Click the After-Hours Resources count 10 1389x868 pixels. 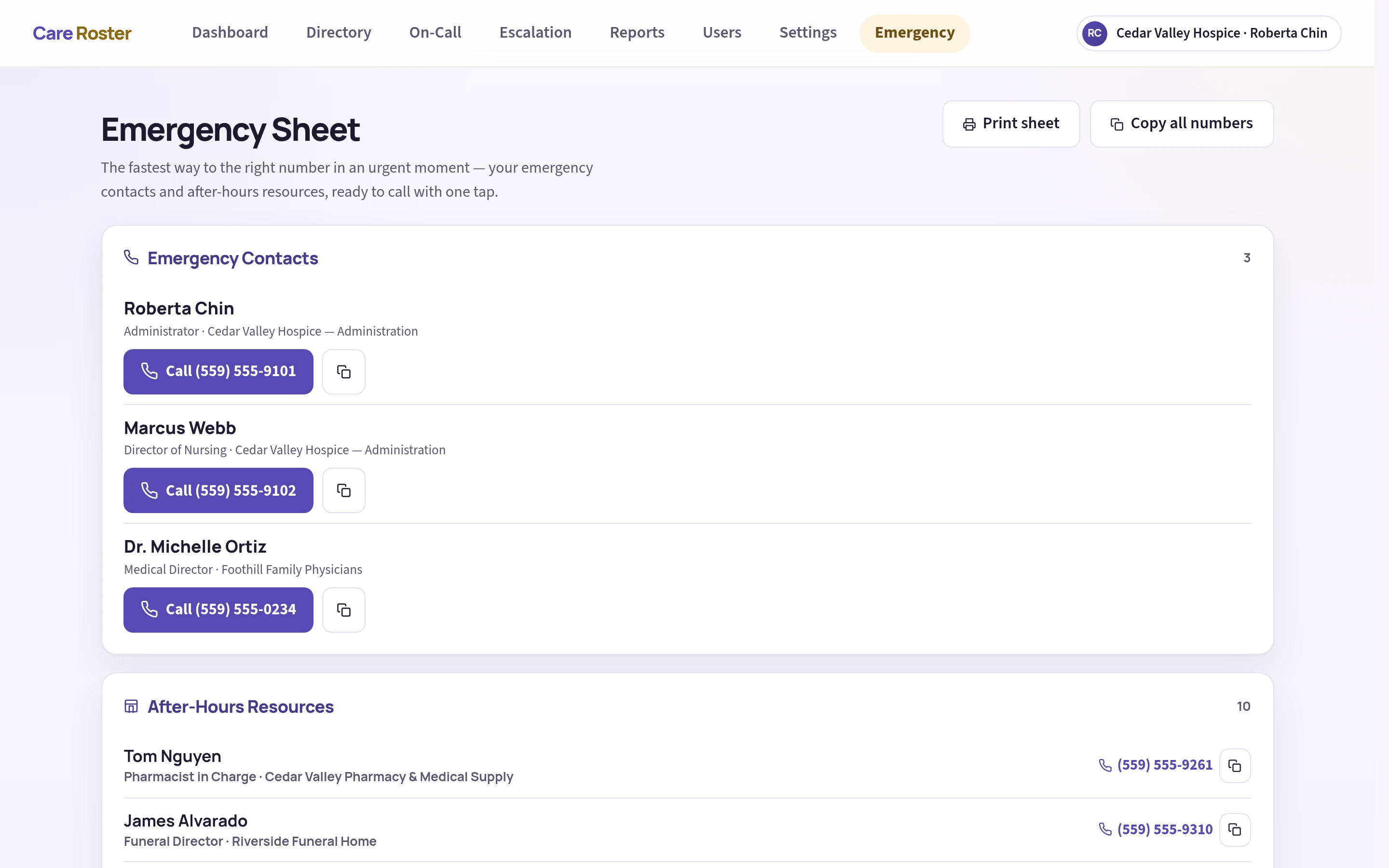pos(1243,706)
